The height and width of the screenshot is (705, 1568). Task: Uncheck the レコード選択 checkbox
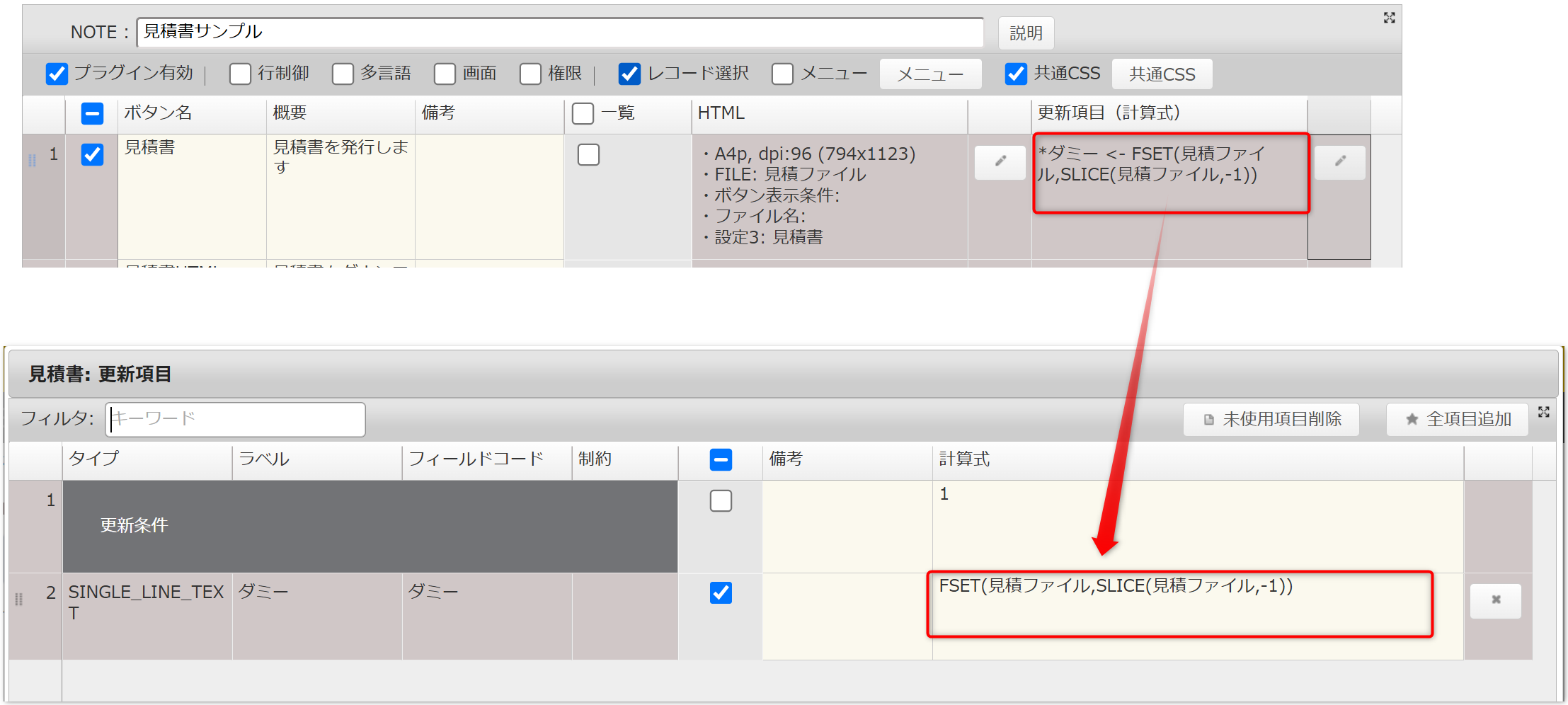click(x=629, y=74)
